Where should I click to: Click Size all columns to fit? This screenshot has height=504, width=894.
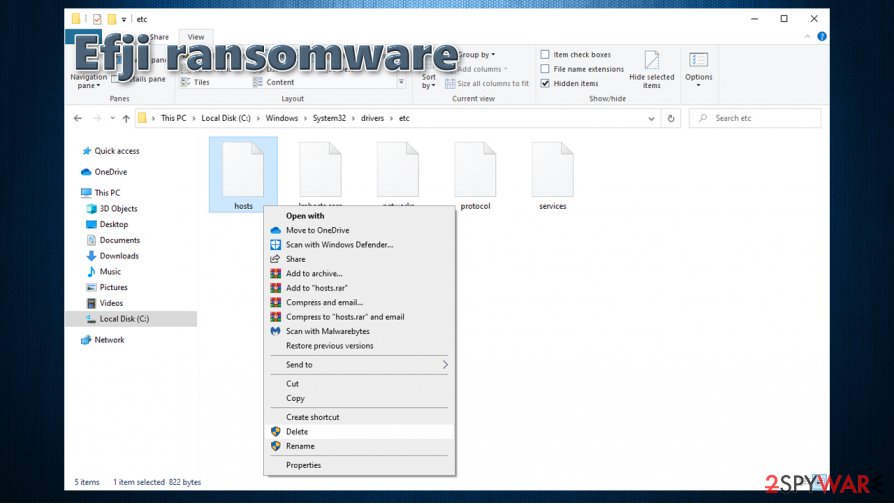click(x=487, y=83)
